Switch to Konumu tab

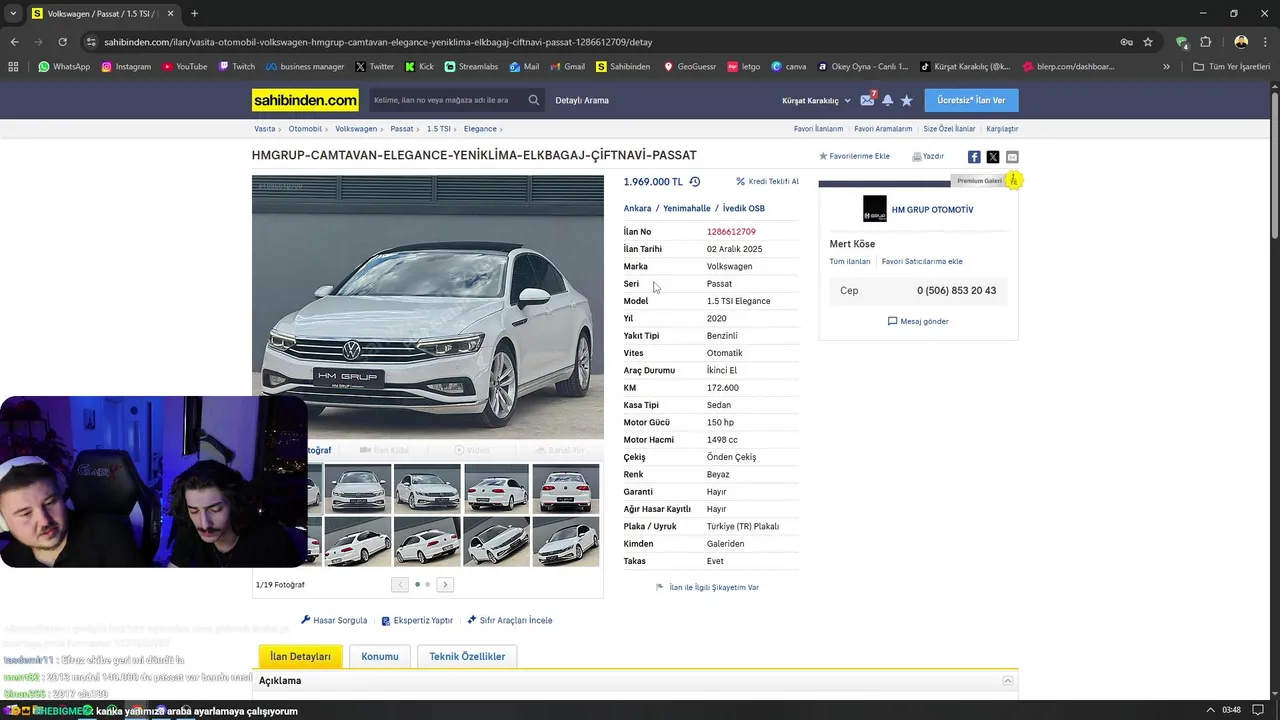pos(380,657)
